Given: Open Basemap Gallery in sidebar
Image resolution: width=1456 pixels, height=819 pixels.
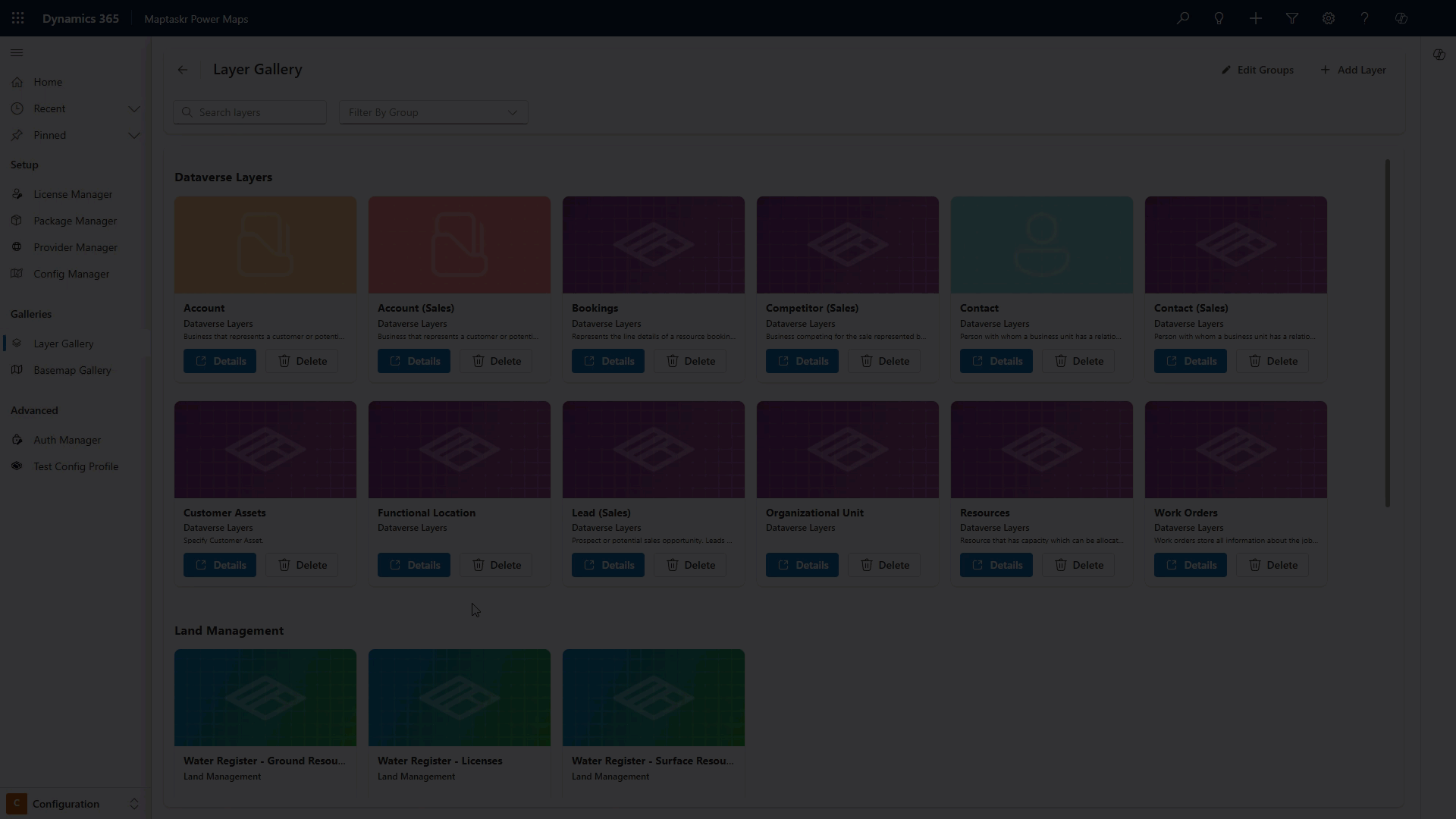Looking at the screenshot, I should click(x=72, y=370).
